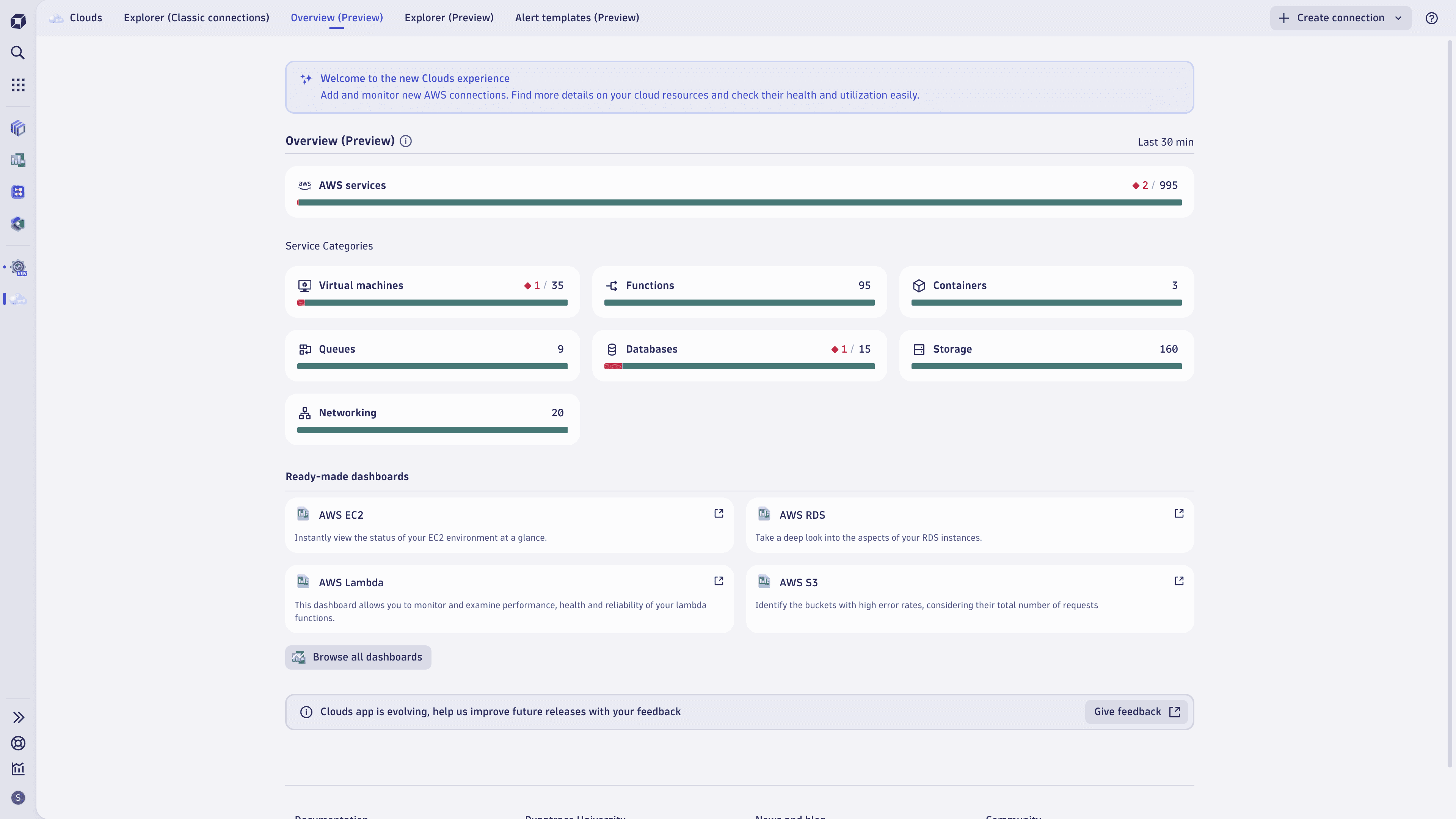Click the Virtual machines health bar
The height and width of the screenshot is (819, 1456).
click(x=432, y=303)
